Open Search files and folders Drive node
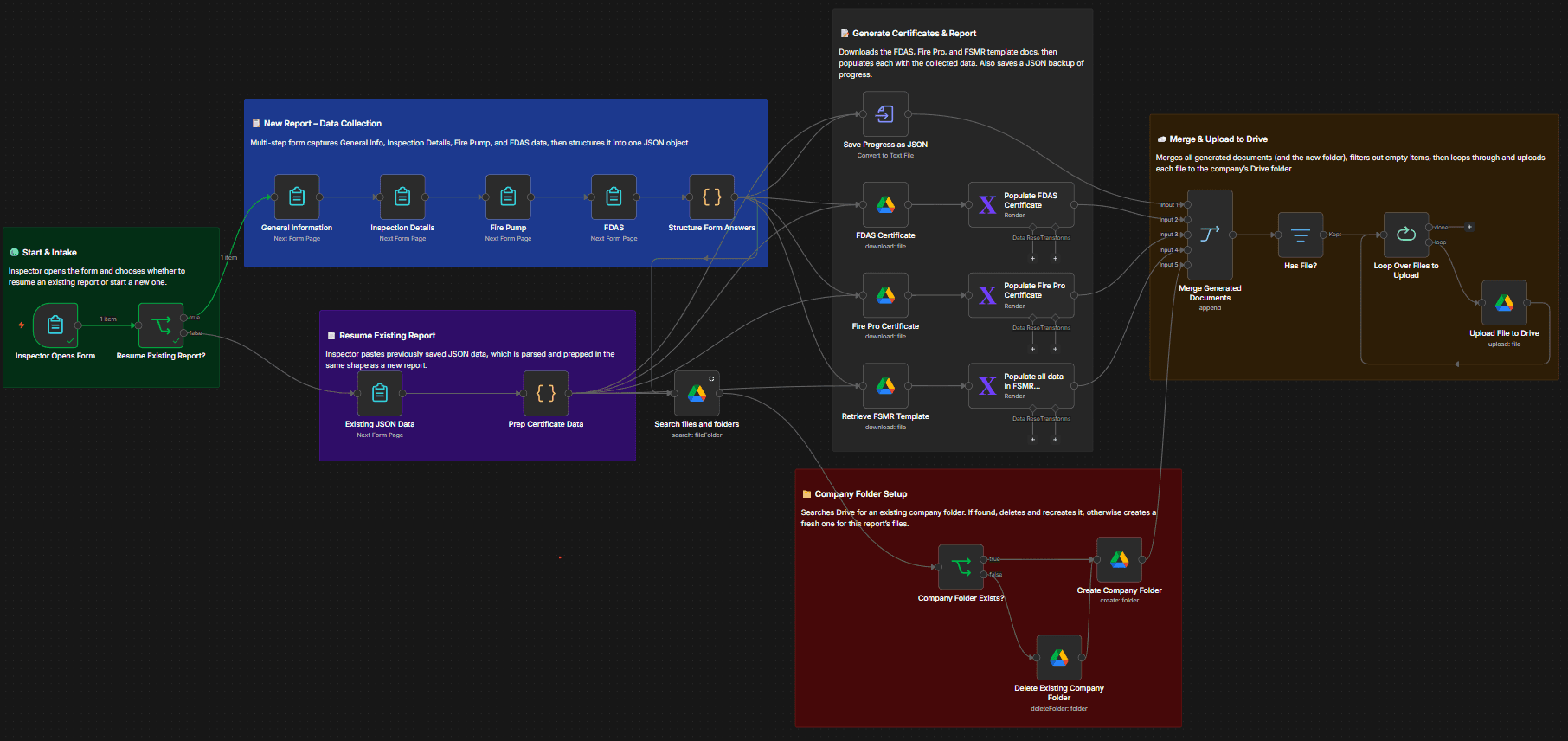Viewport: 1568px width, 741px height. click(697, 394)
